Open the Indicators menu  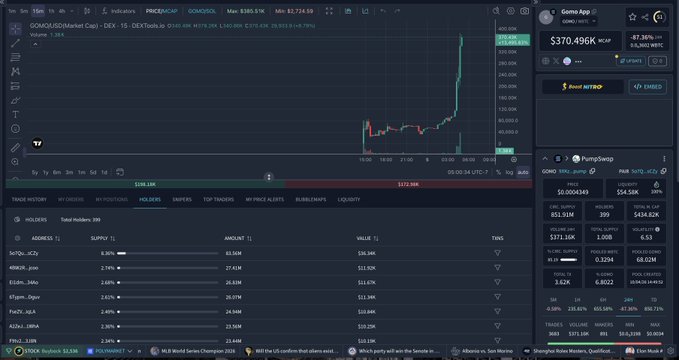118,11
